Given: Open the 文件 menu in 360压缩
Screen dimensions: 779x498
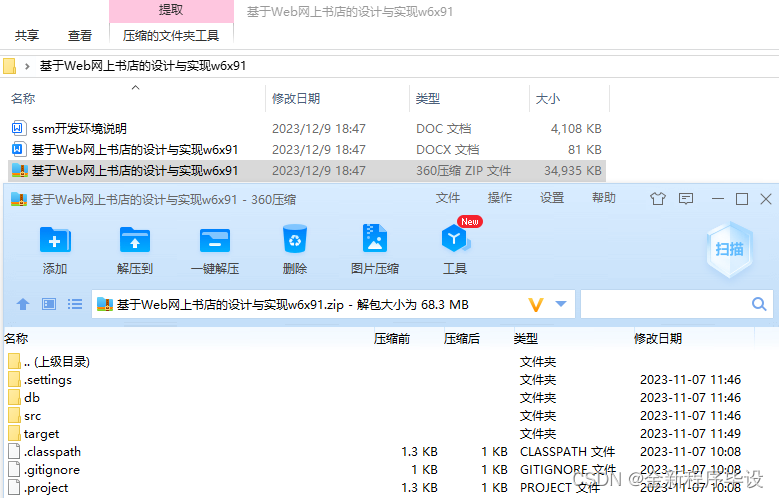Looking at the screenshot, I should click(x=448, y=198).
